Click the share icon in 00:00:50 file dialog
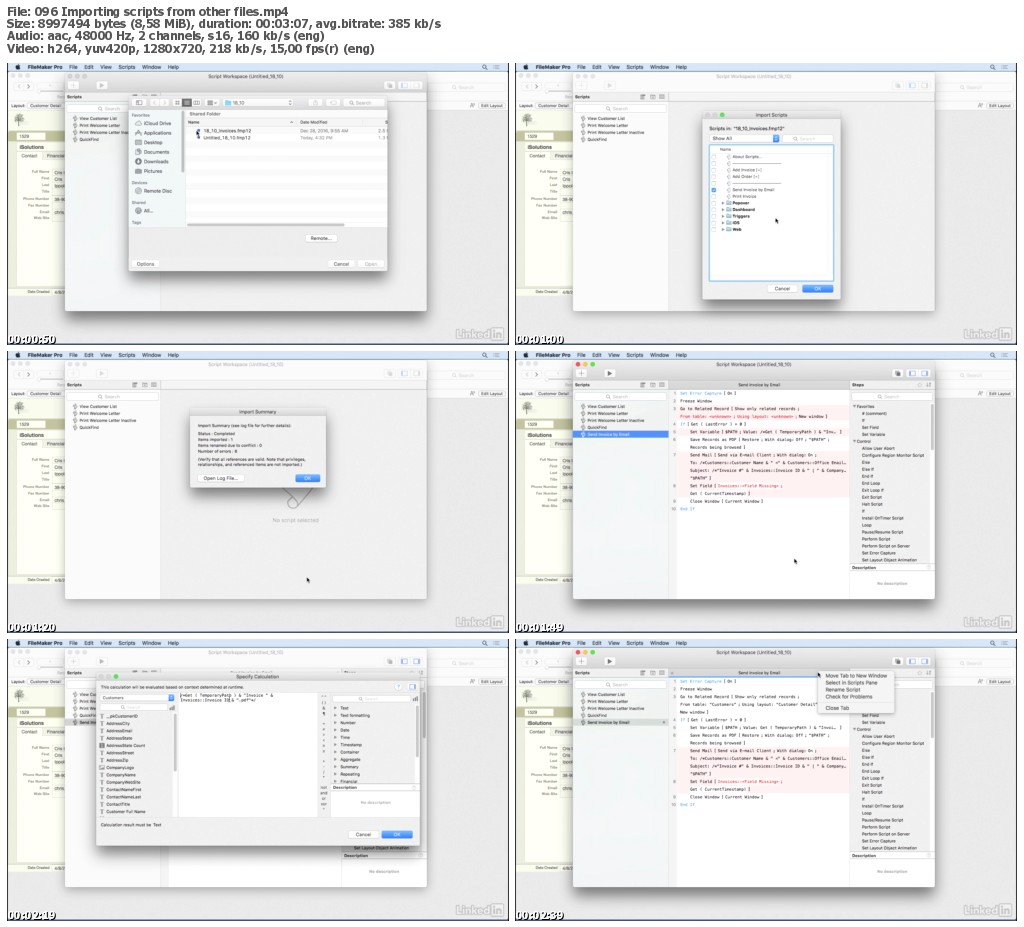The height and width of the screenshot is (927, 1024). tap(315, 103)
